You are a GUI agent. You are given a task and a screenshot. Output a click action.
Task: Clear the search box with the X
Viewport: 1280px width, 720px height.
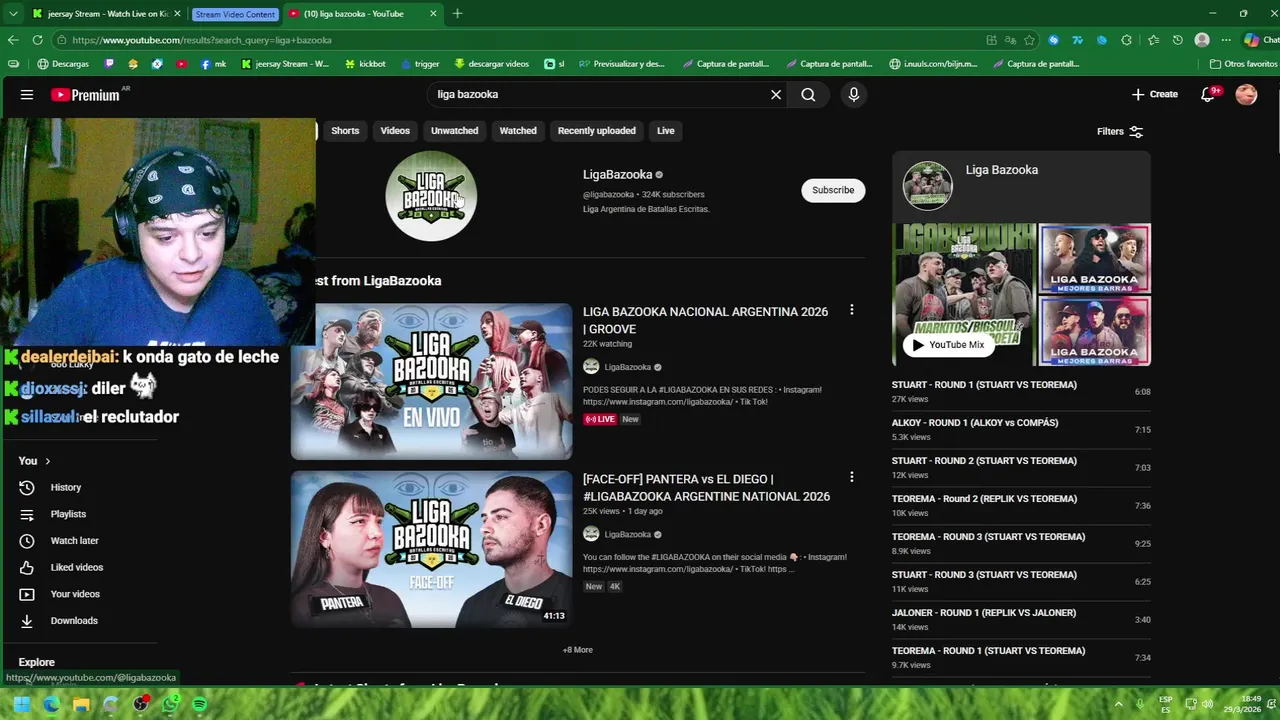coord(776,94)
